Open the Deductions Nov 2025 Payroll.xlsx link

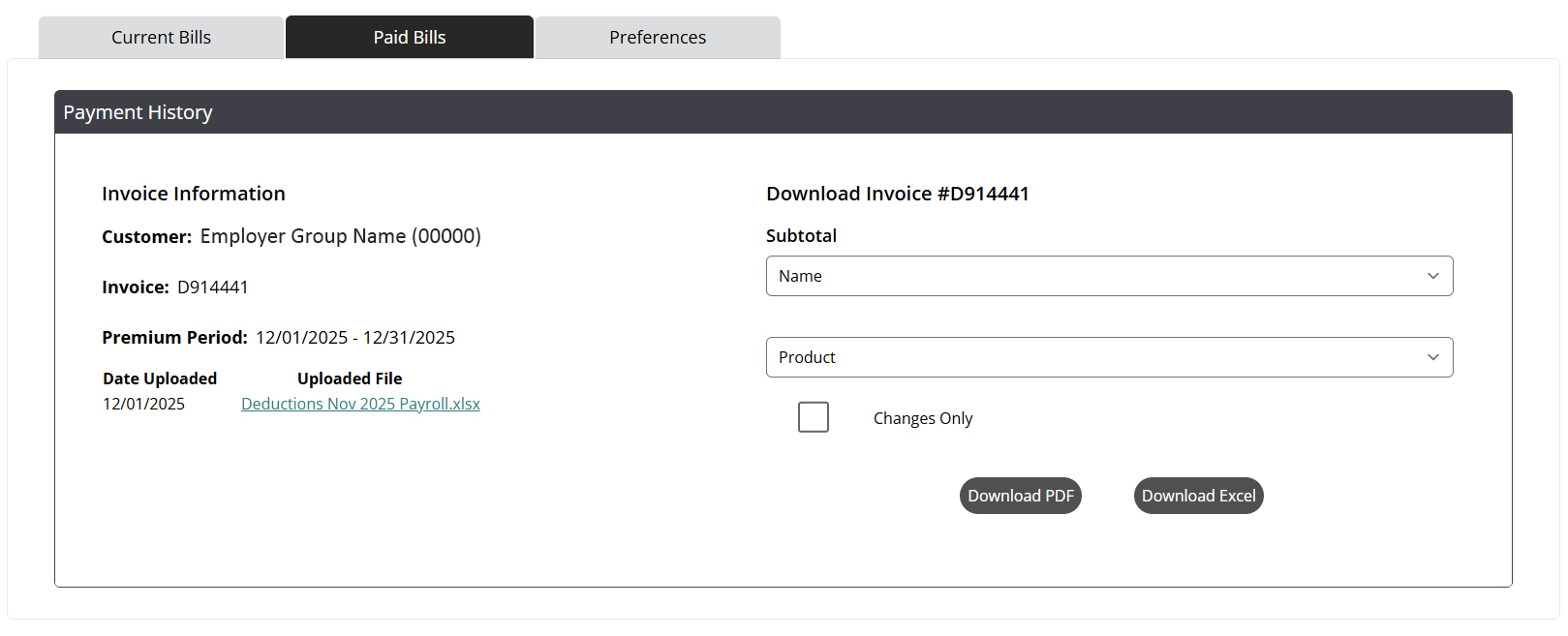[x=360, y=403]
